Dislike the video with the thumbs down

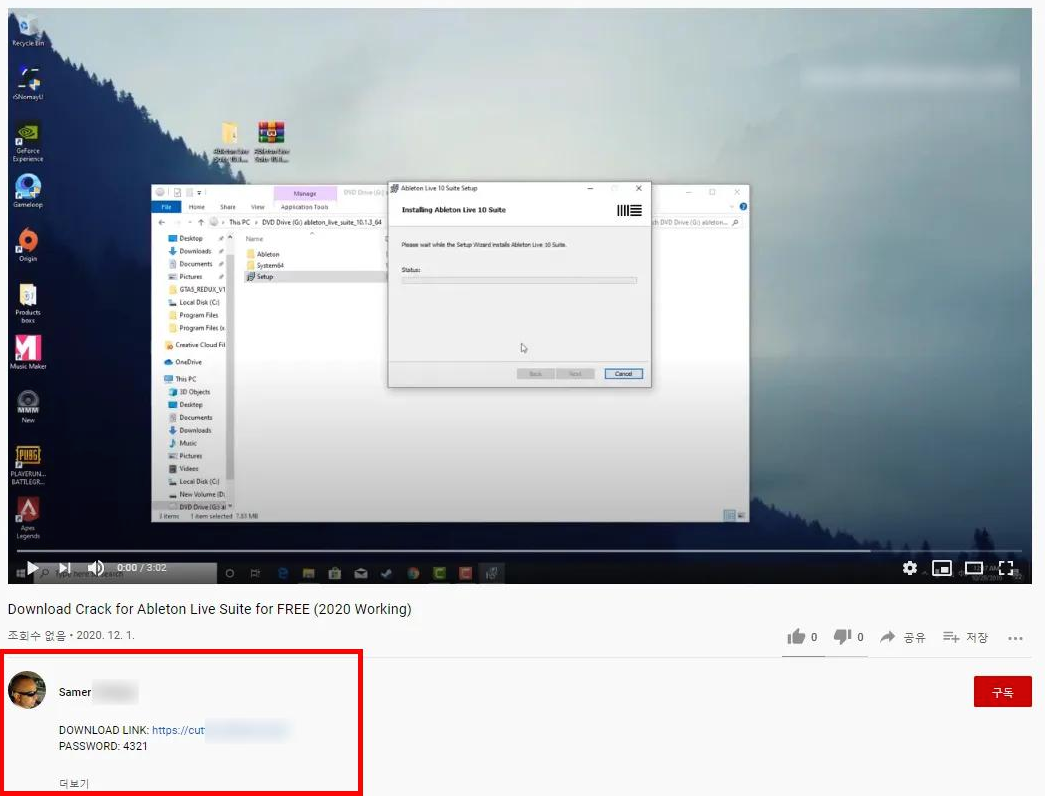[848, 637]
